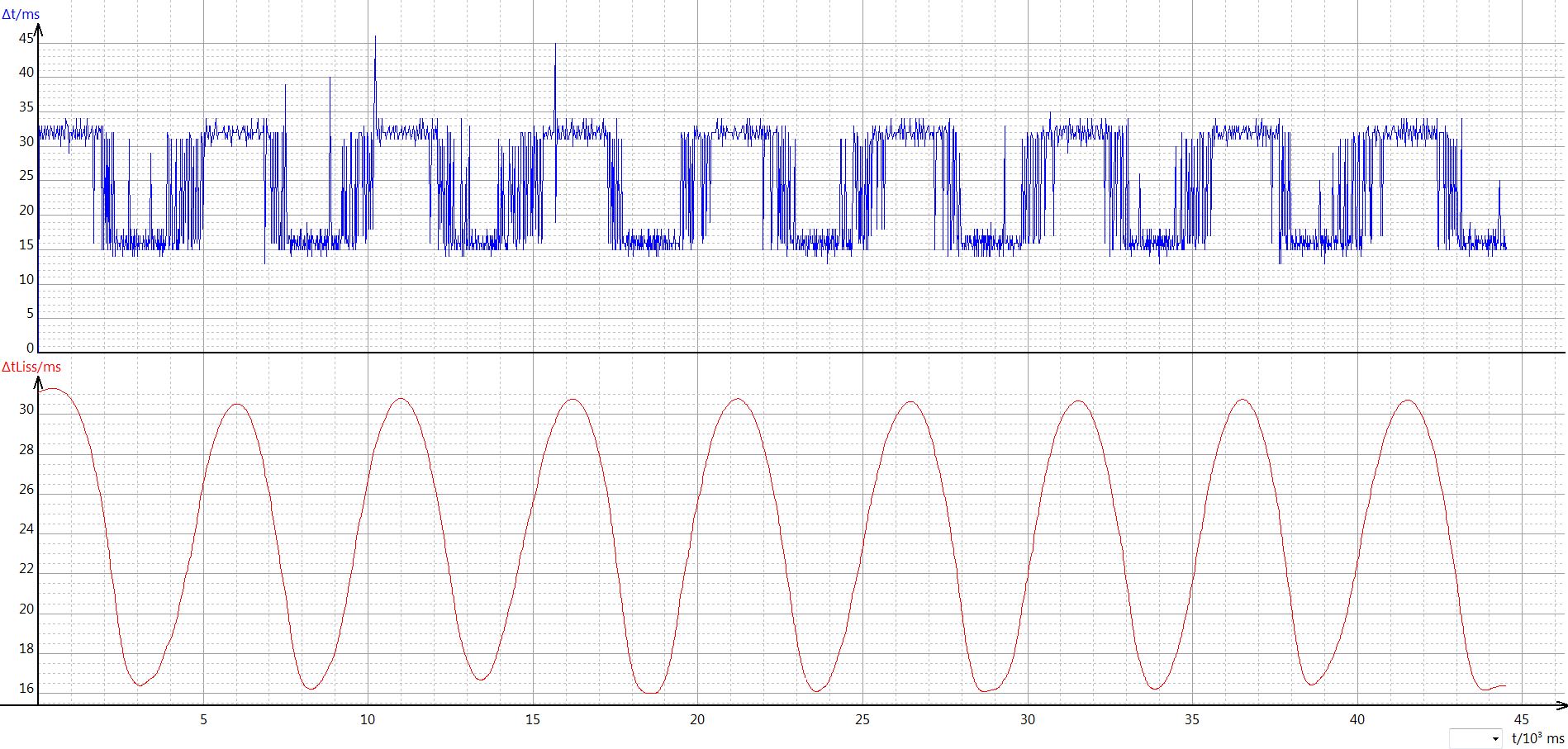The image size is (1568, 749).
Task: Click the t/10³ ms time axis label
Action: (1537, 738)
